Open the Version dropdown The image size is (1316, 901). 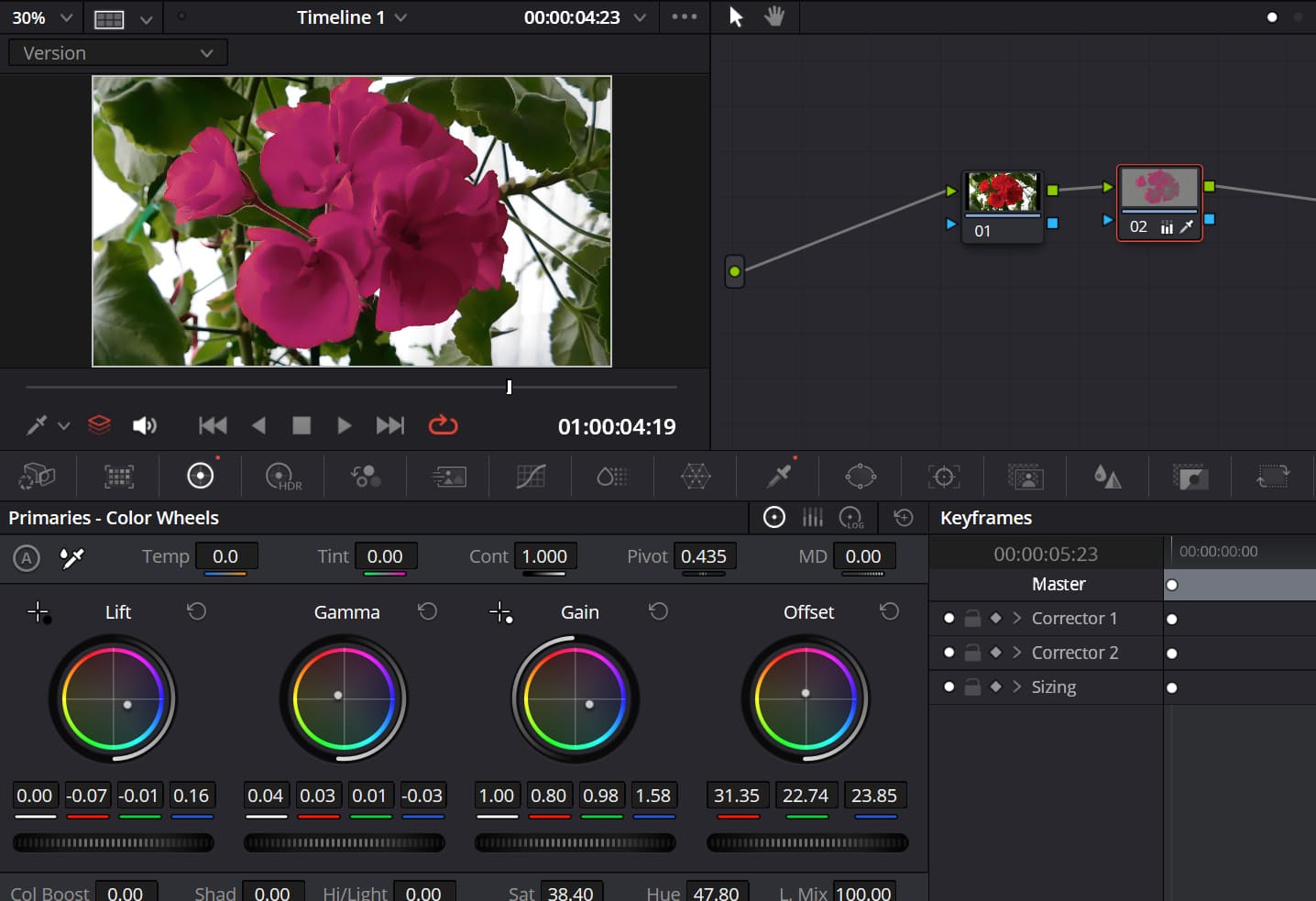pos(116,52)
